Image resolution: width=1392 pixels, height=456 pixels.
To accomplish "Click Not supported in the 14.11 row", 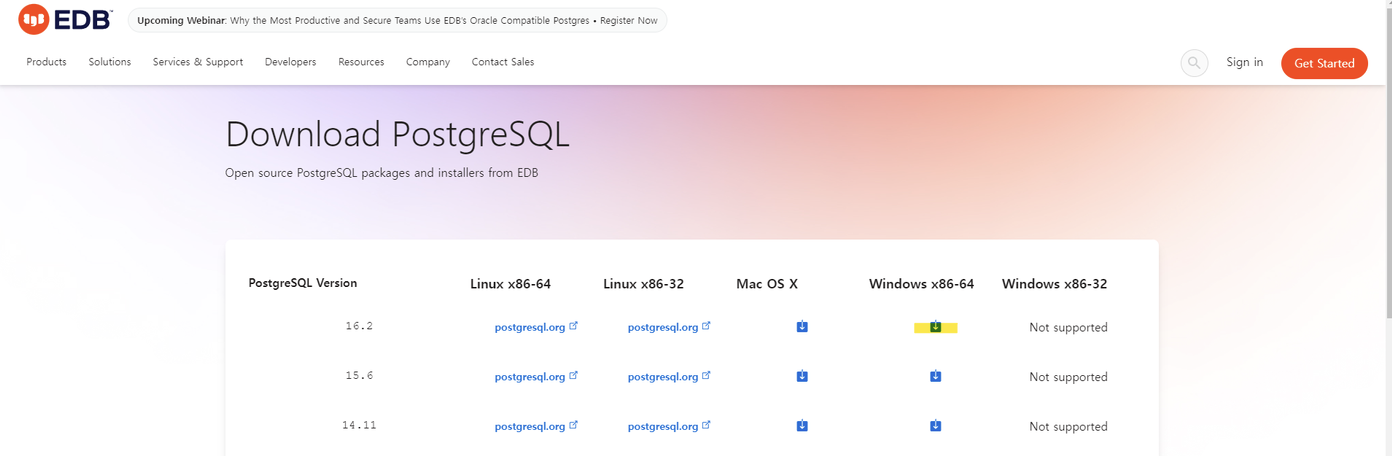I will [1068, 426].
